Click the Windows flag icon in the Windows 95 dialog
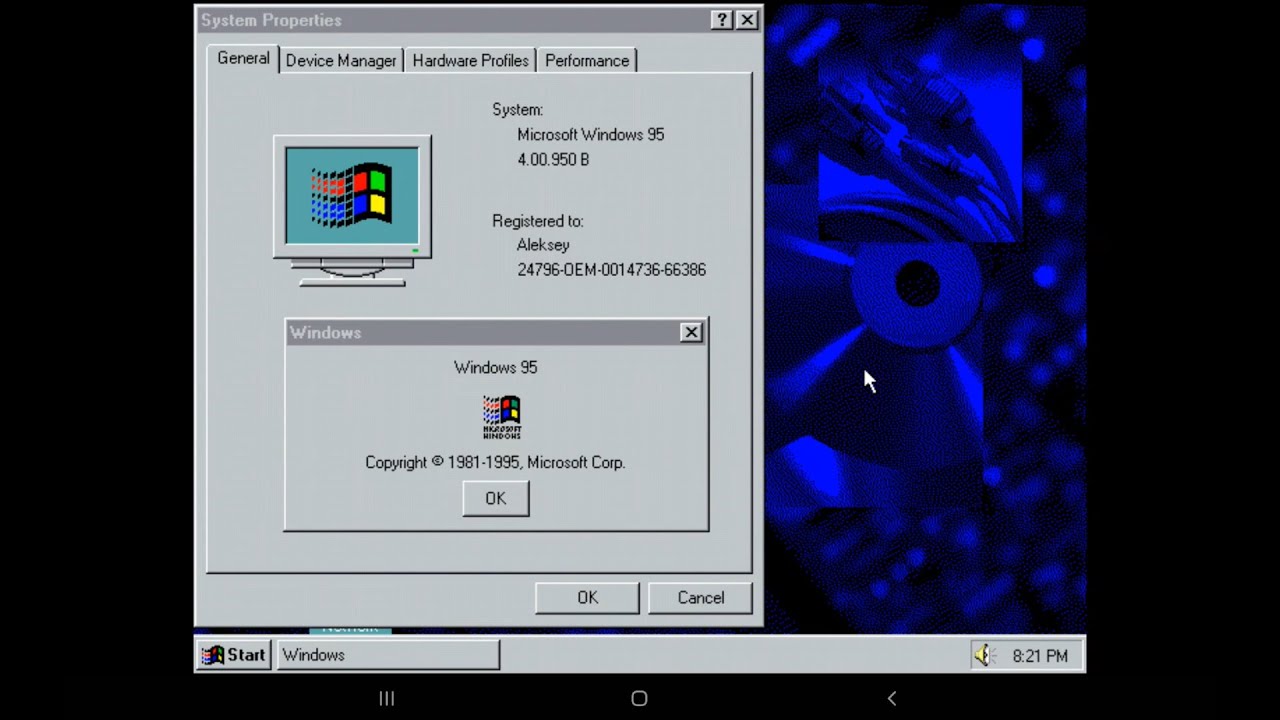The image size is (1280, 720). tap(502, 417)
